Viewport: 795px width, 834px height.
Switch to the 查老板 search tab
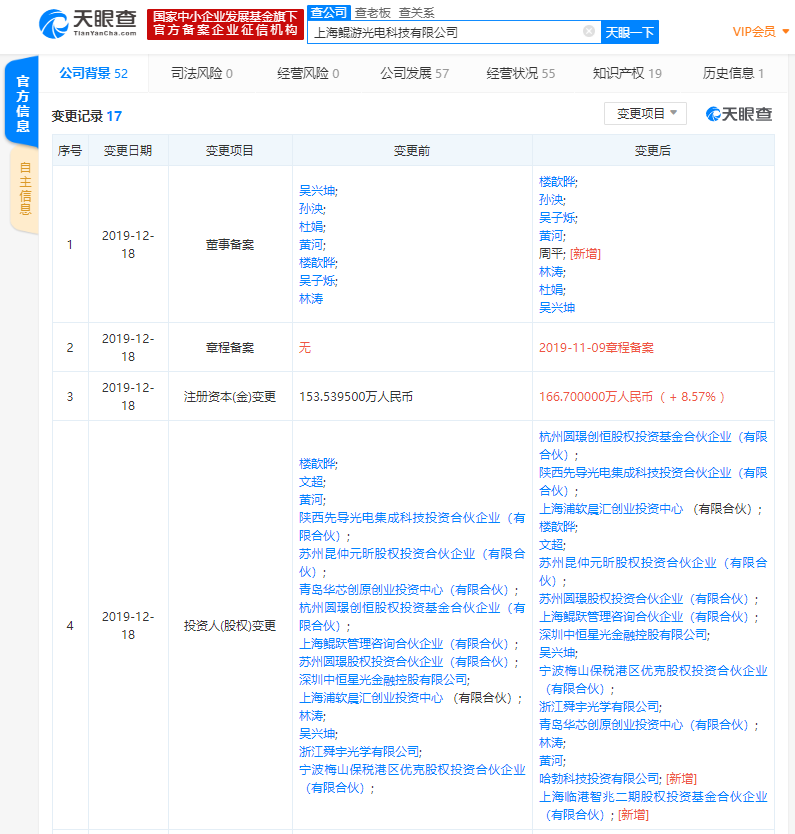tap(374, 13)
